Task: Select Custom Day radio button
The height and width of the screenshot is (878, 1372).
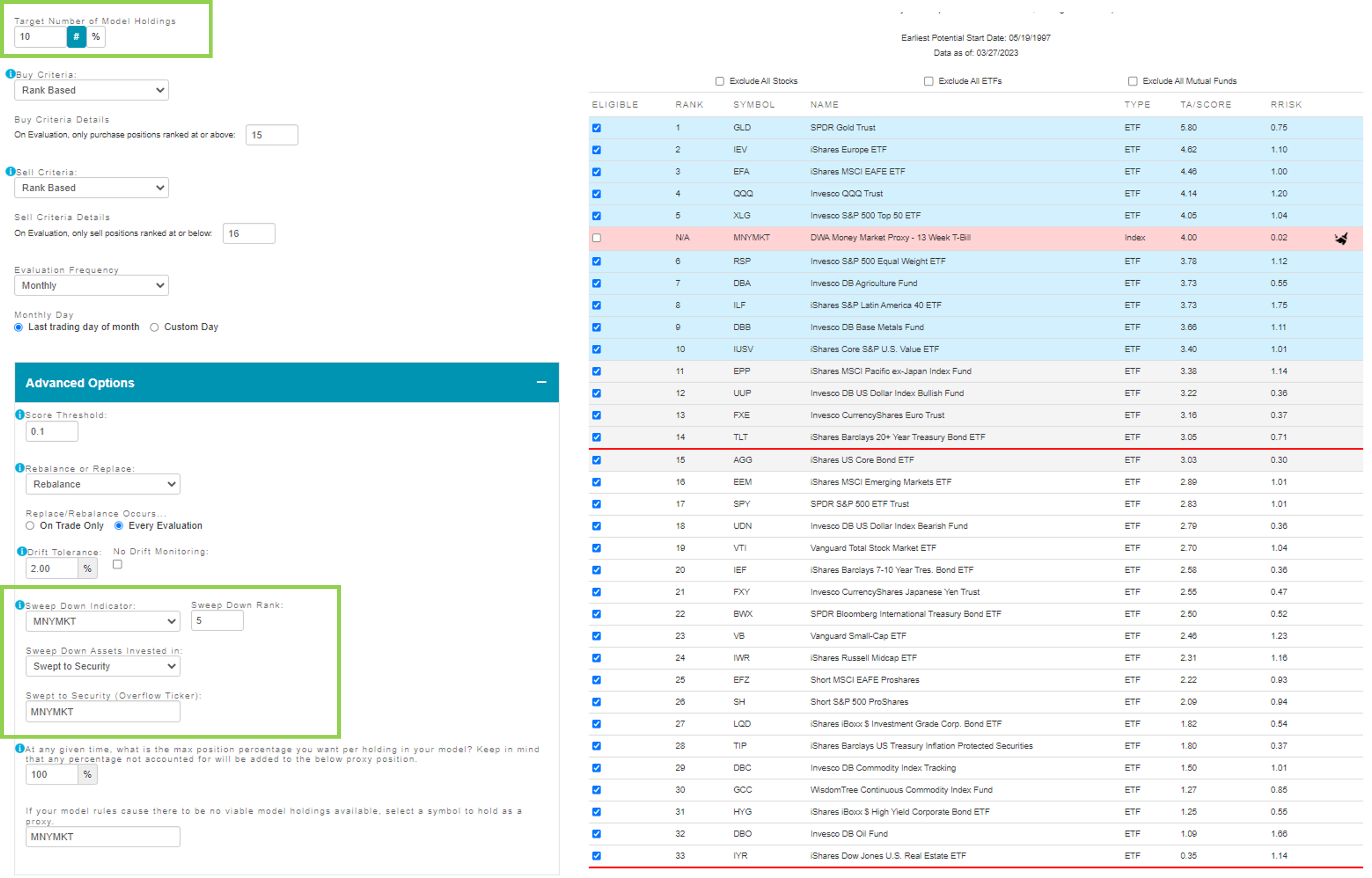Action: click(155, 328)
